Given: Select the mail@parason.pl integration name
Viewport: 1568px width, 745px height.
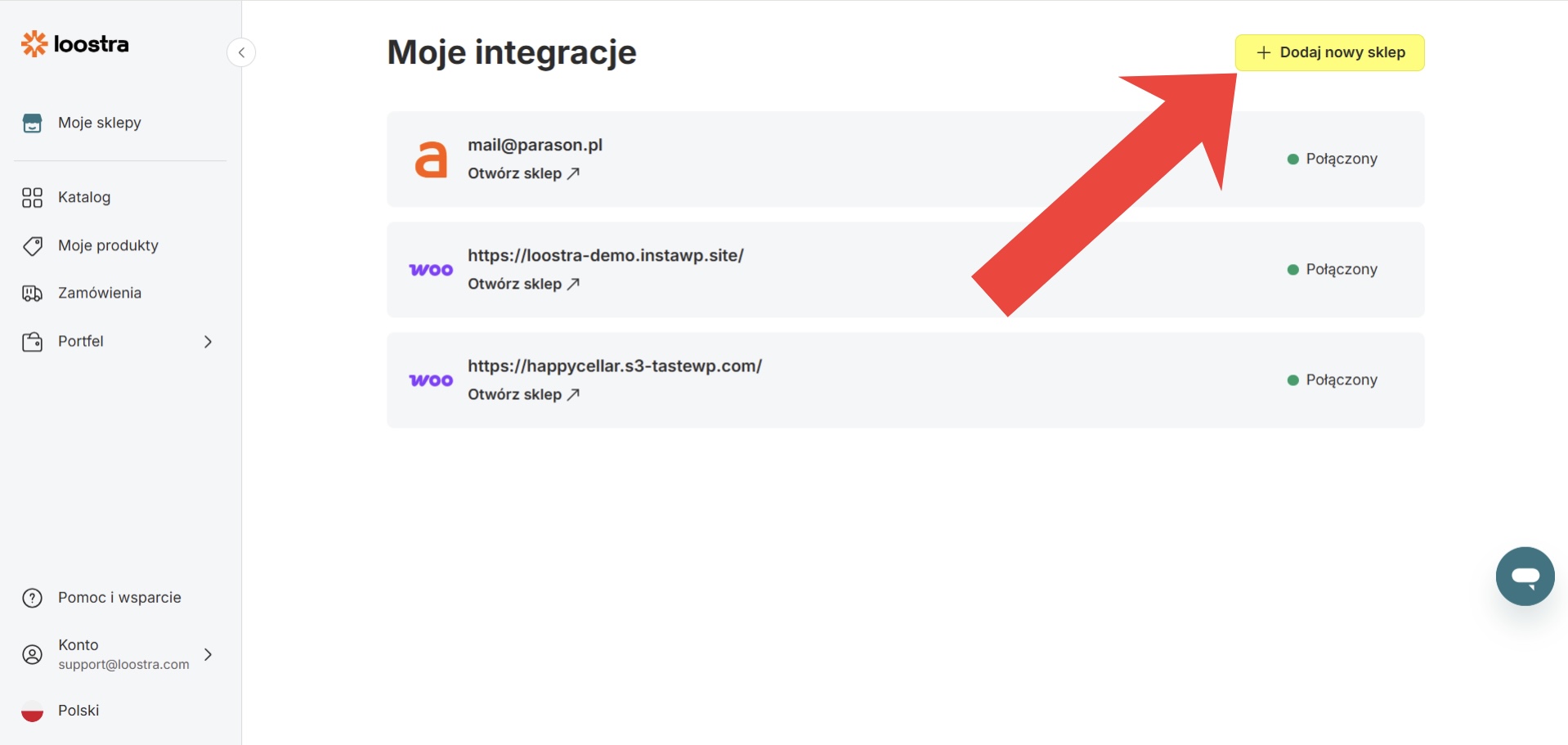Looking at the screenshot, I should tap(535, 145).
